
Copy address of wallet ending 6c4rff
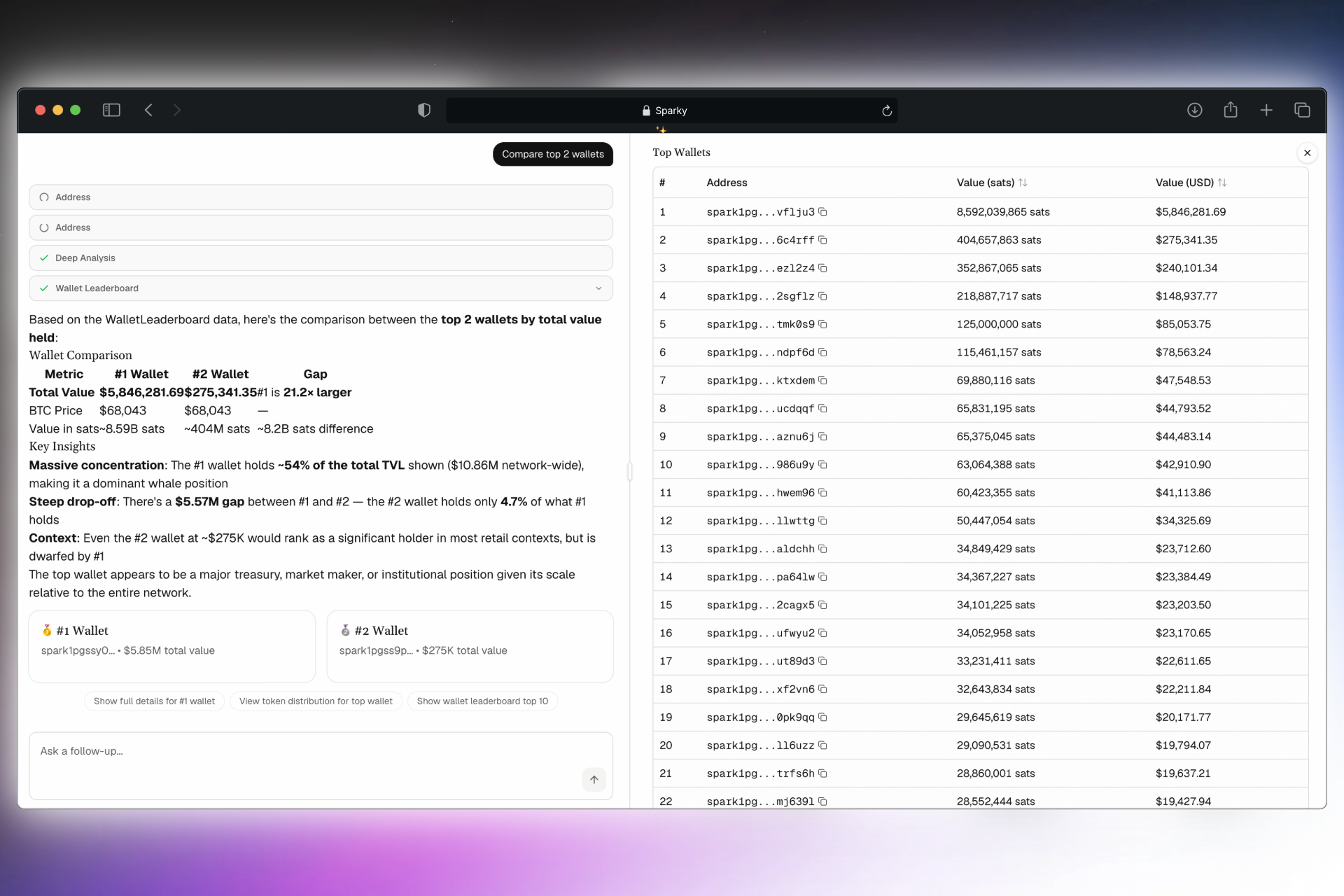823,240
